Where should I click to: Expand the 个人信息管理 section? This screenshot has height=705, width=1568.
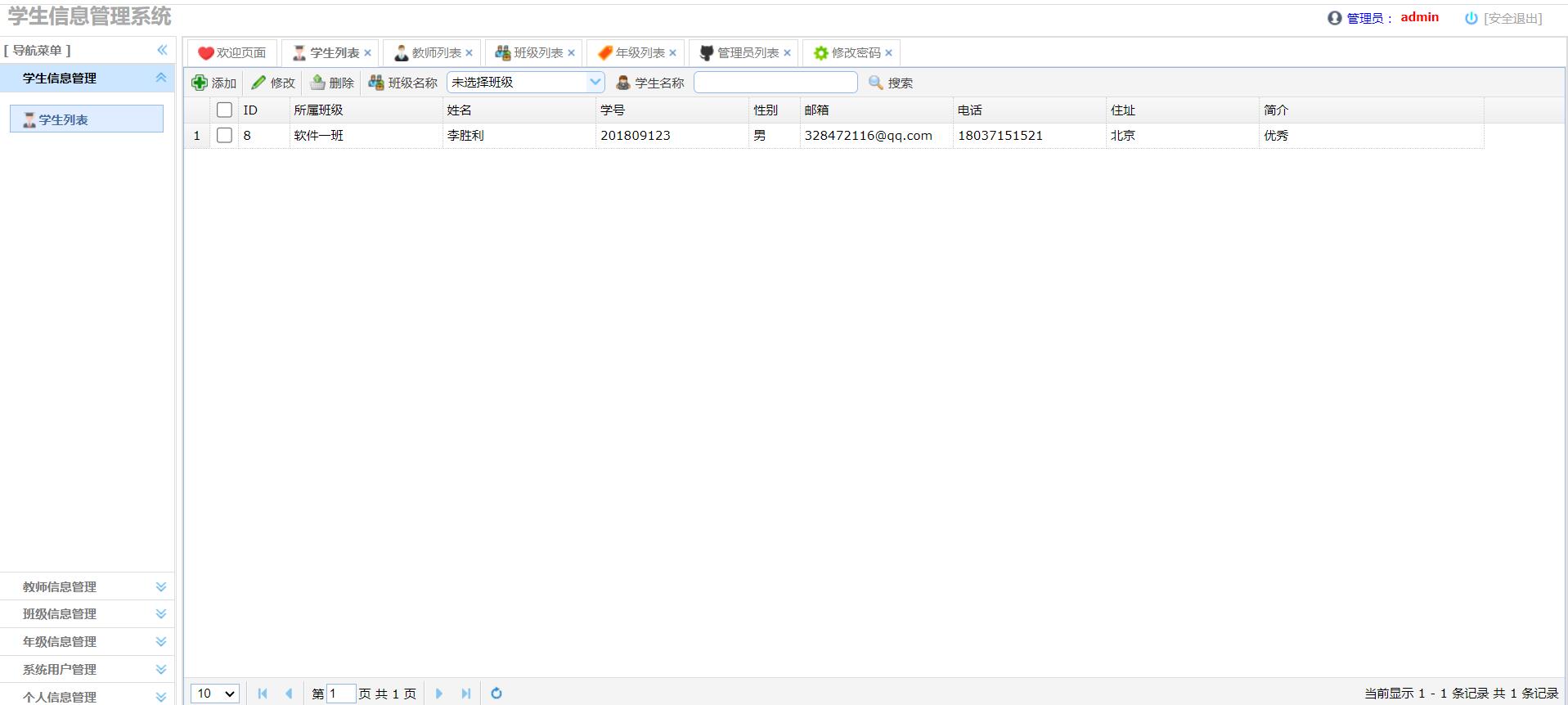click(x=87, y=696)
